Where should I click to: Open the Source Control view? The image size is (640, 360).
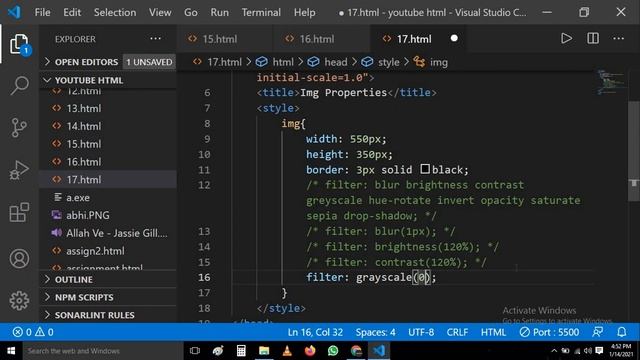tap(19, 128)
